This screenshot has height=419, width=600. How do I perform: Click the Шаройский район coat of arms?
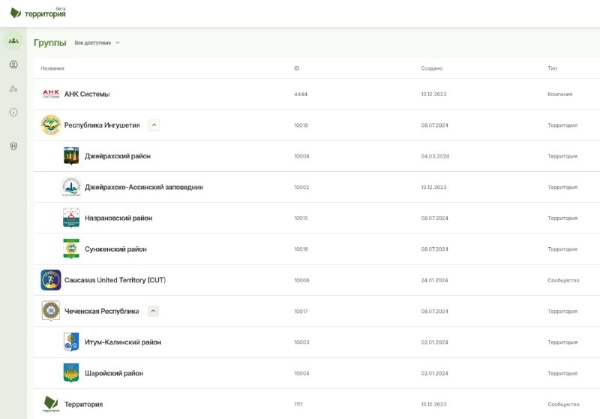pos(71,373)
